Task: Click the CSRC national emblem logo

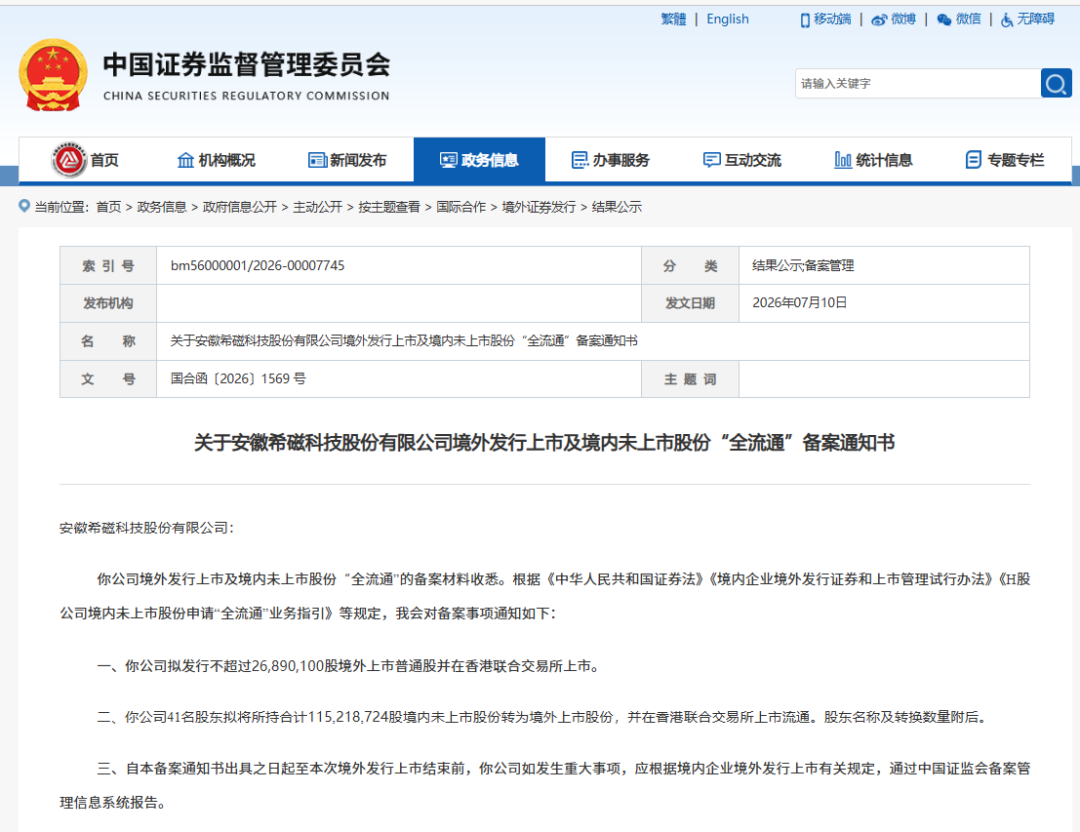Action: click(x=53, y=76)
